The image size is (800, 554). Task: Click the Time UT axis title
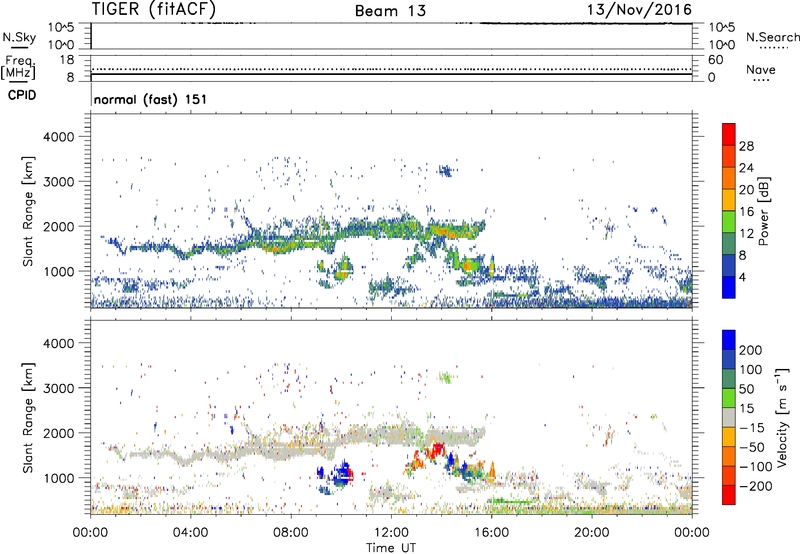coord(391,547)
